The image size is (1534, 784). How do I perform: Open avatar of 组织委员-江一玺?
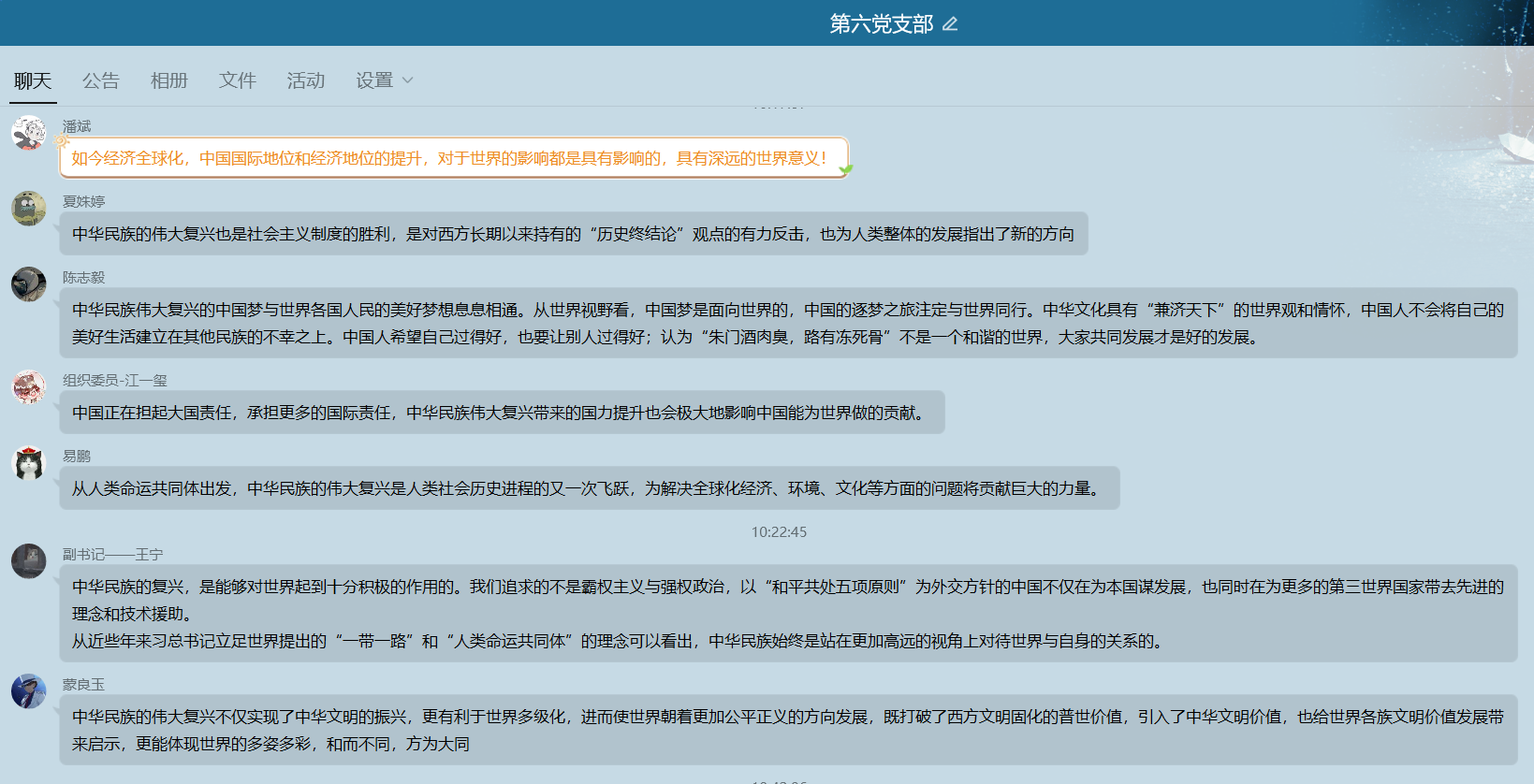[29, 387]
